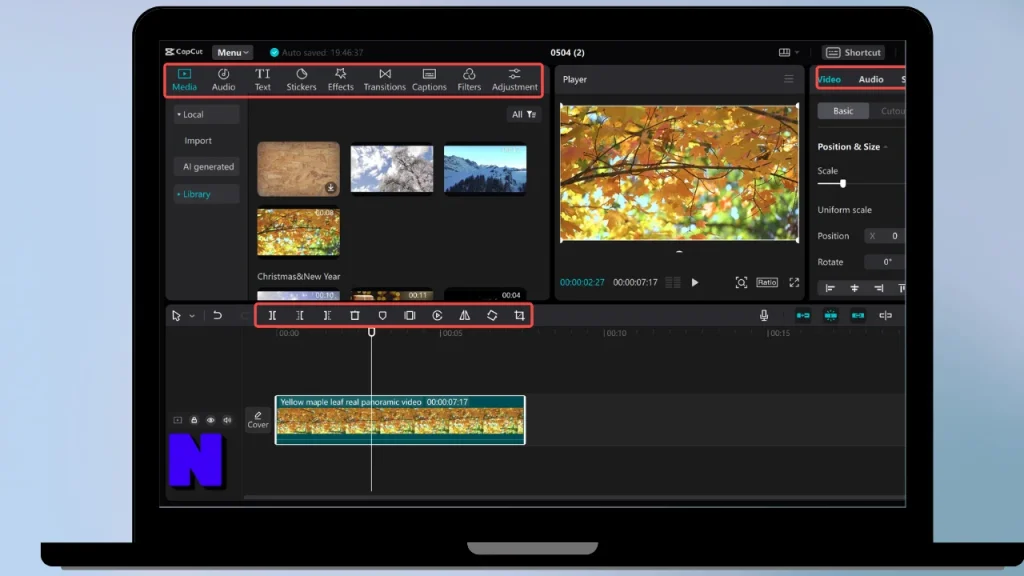
Task: Click the Reverse playback icon
Action: [437, 315]
